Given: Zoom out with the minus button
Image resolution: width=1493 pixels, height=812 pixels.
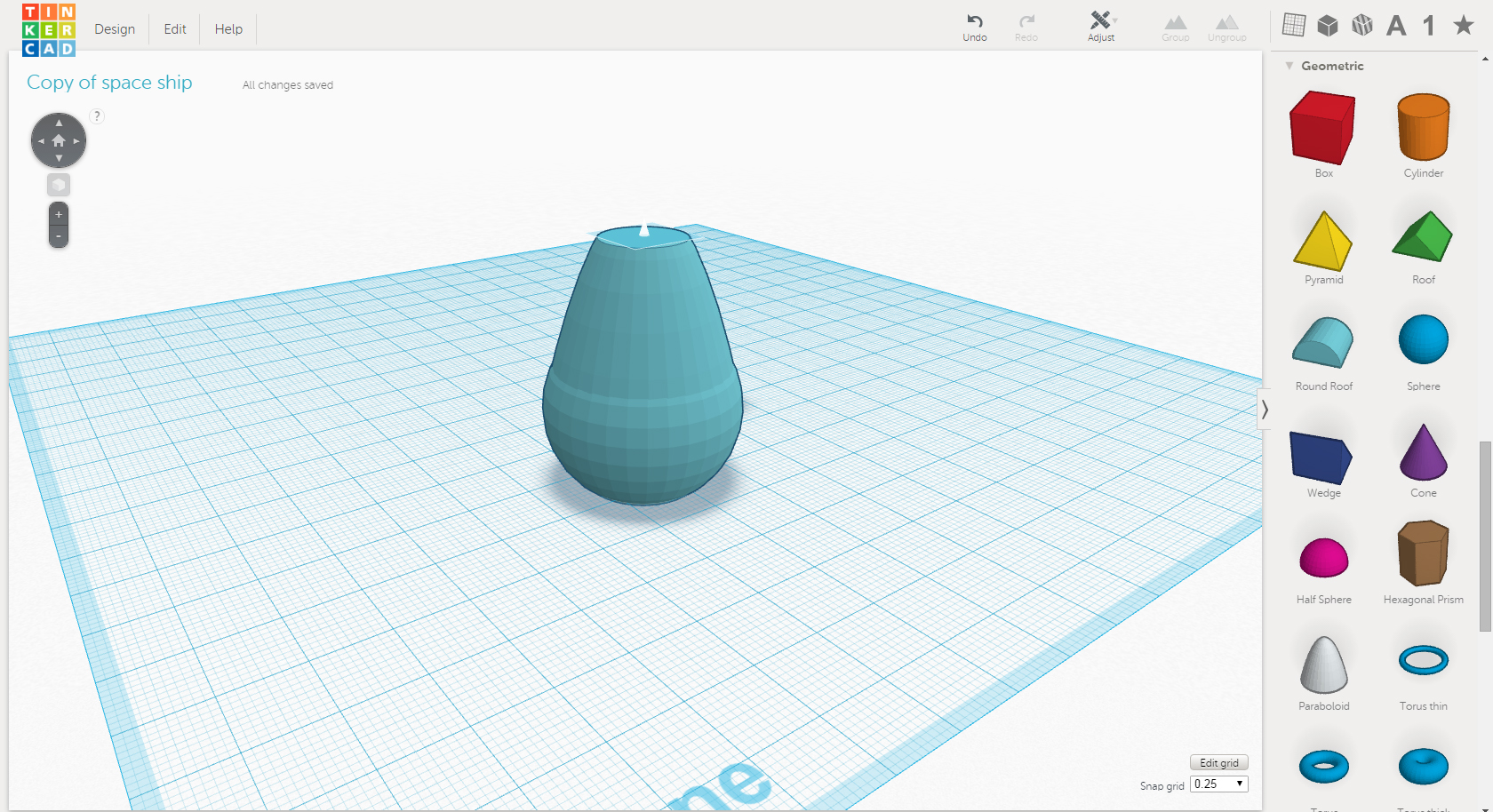Looking at the screenshot, I should click(59, 236).
